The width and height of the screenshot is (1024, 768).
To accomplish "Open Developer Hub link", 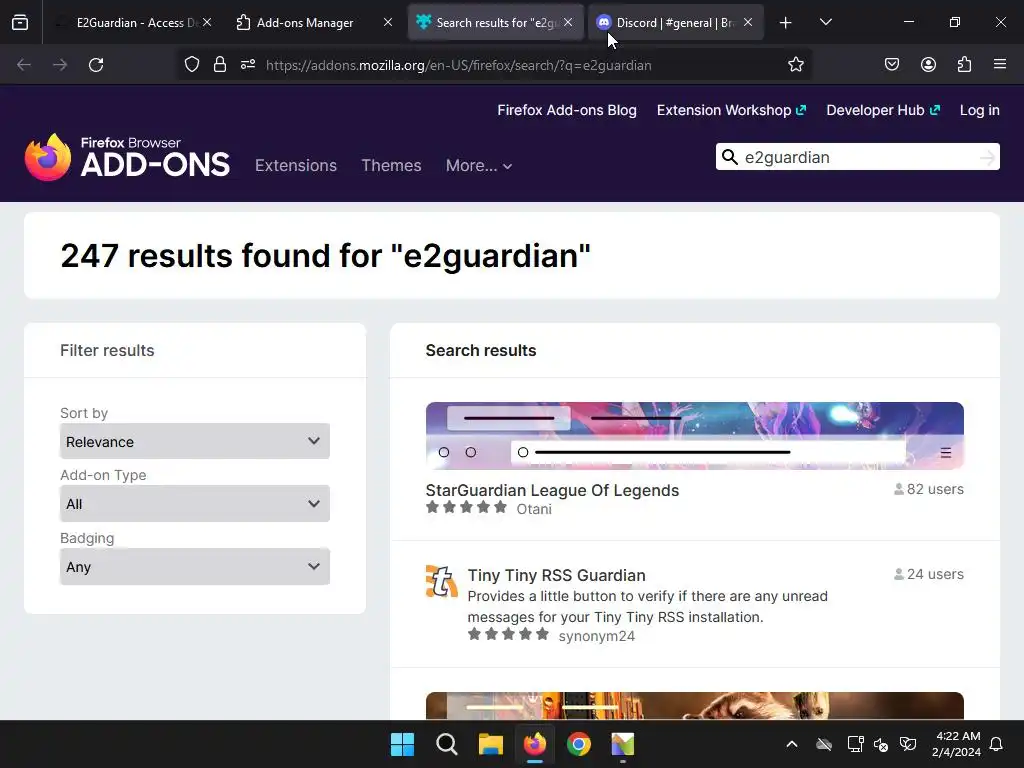I will [x=883, y=110].
